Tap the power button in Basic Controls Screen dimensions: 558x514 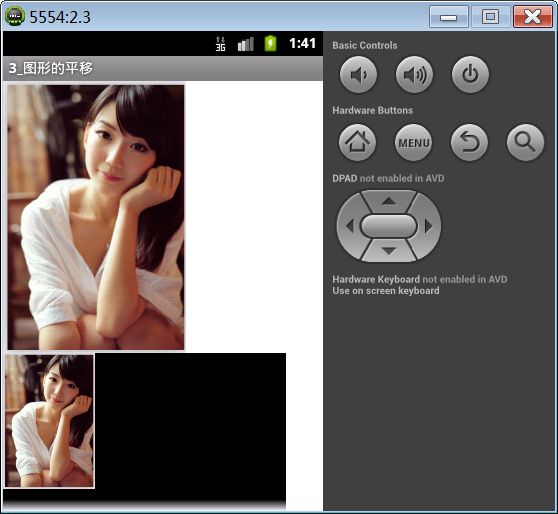470,74
